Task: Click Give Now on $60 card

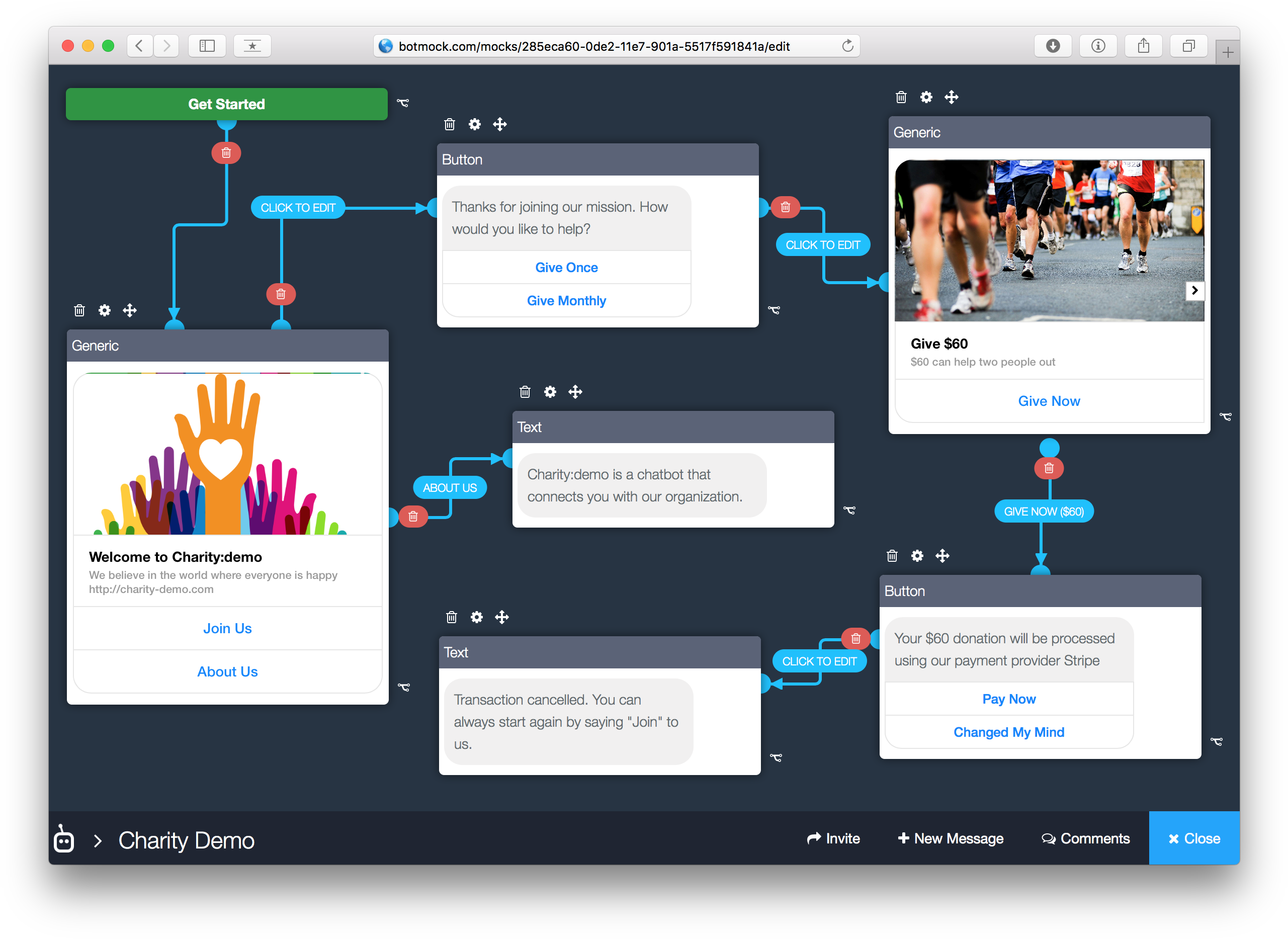Action: coord(1049,401)
